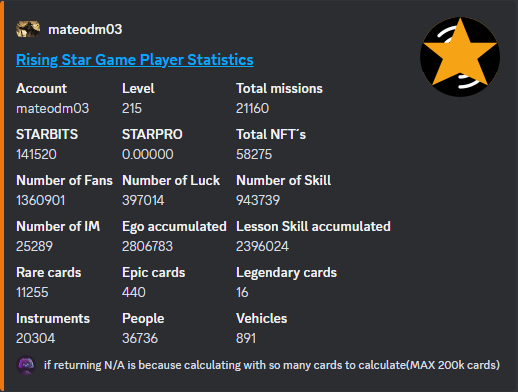Screen dimensions: 518x392
Task: Select the Ego accumulated value 2806783
Action: 147,246
